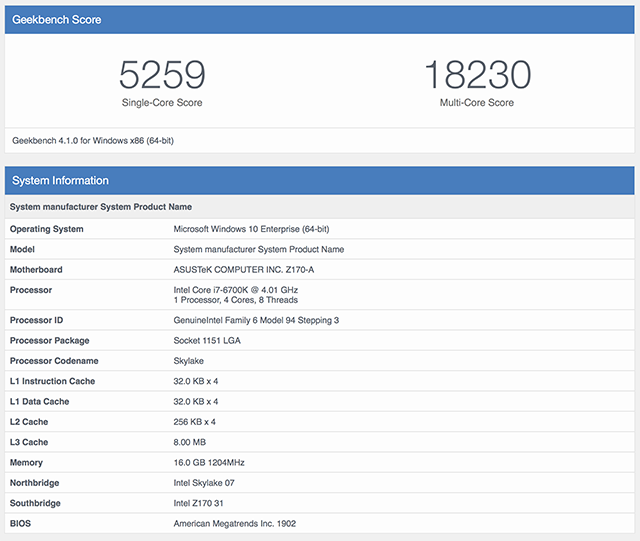Image resolution: width=640 pixels, height=541 pixels.
Task: Click the Operating System label
Action: tap(47, 229)
